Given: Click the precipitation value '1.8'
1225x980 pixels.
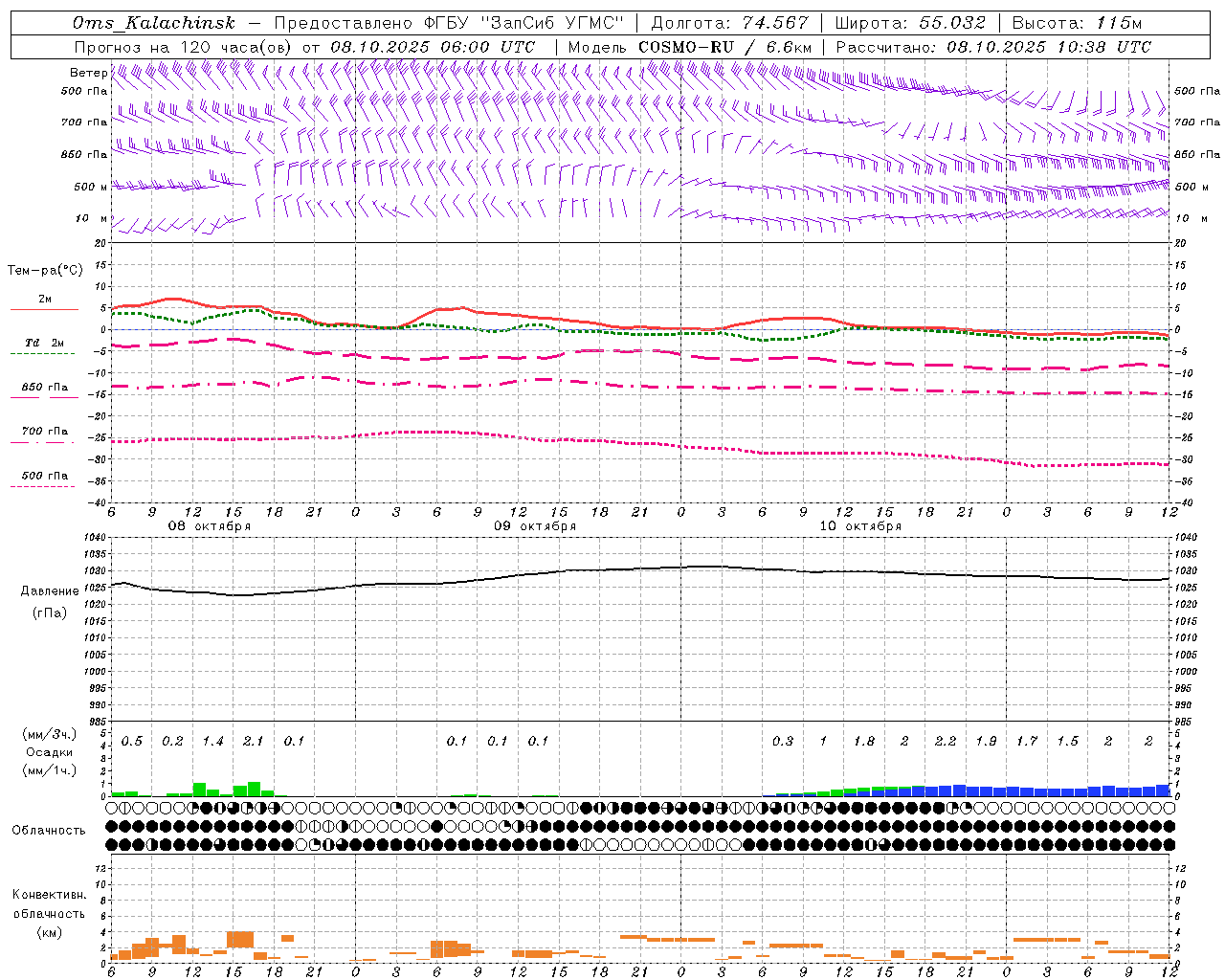Looking at the screenshot, I should (x=864, y=742).
